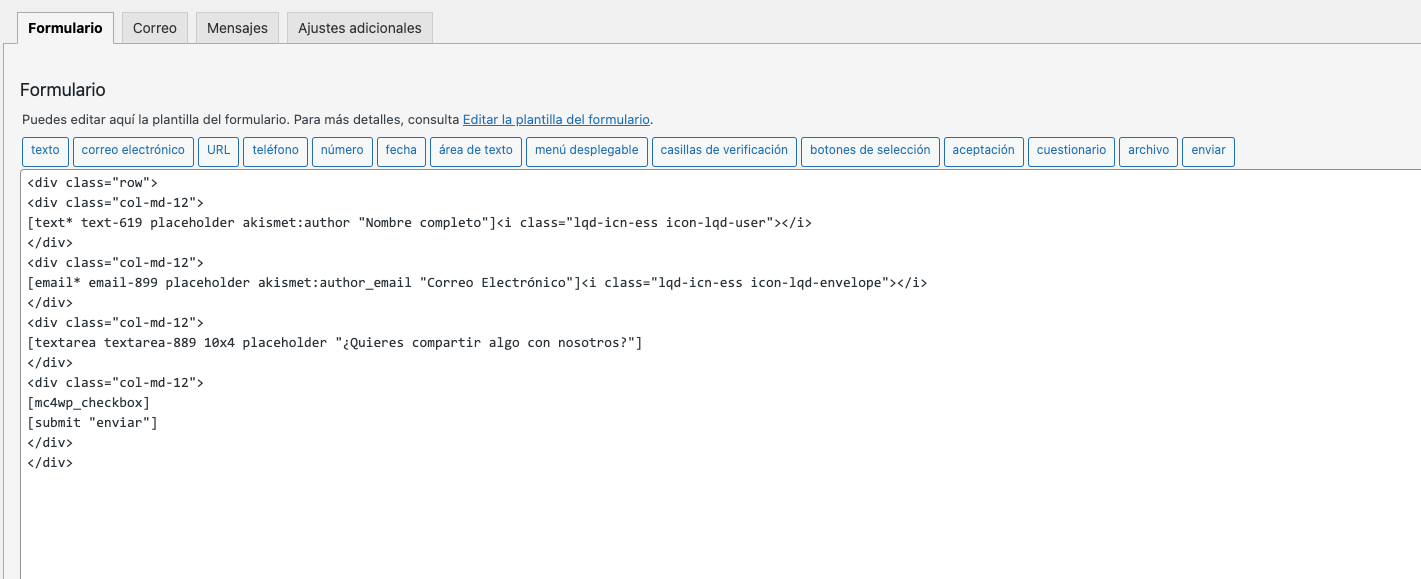Insert an área de texto tag
Image resolution: width=1421 pixels, height=579 pixels.
click(x=476, y=151)
